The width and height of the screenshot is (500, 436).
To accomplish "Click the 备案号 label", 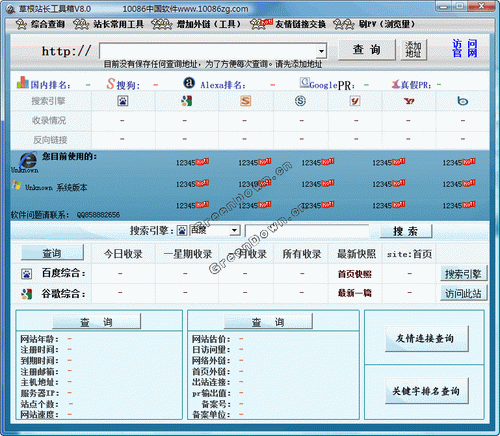I will click(216, 404).
